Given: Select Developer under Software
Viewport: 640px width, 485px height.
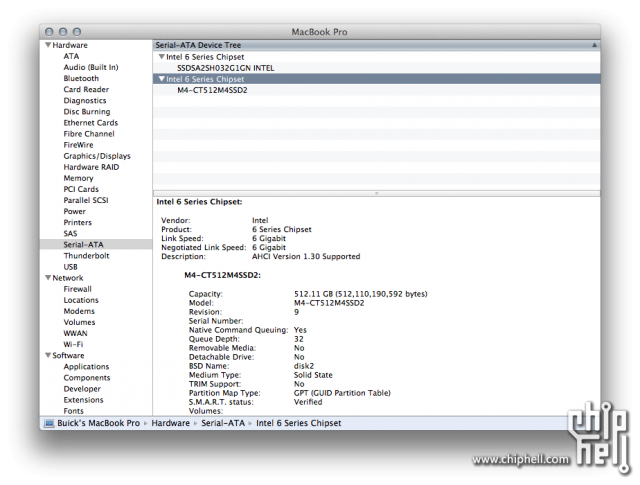Looking at the screenshot, I should coord(82,389).
